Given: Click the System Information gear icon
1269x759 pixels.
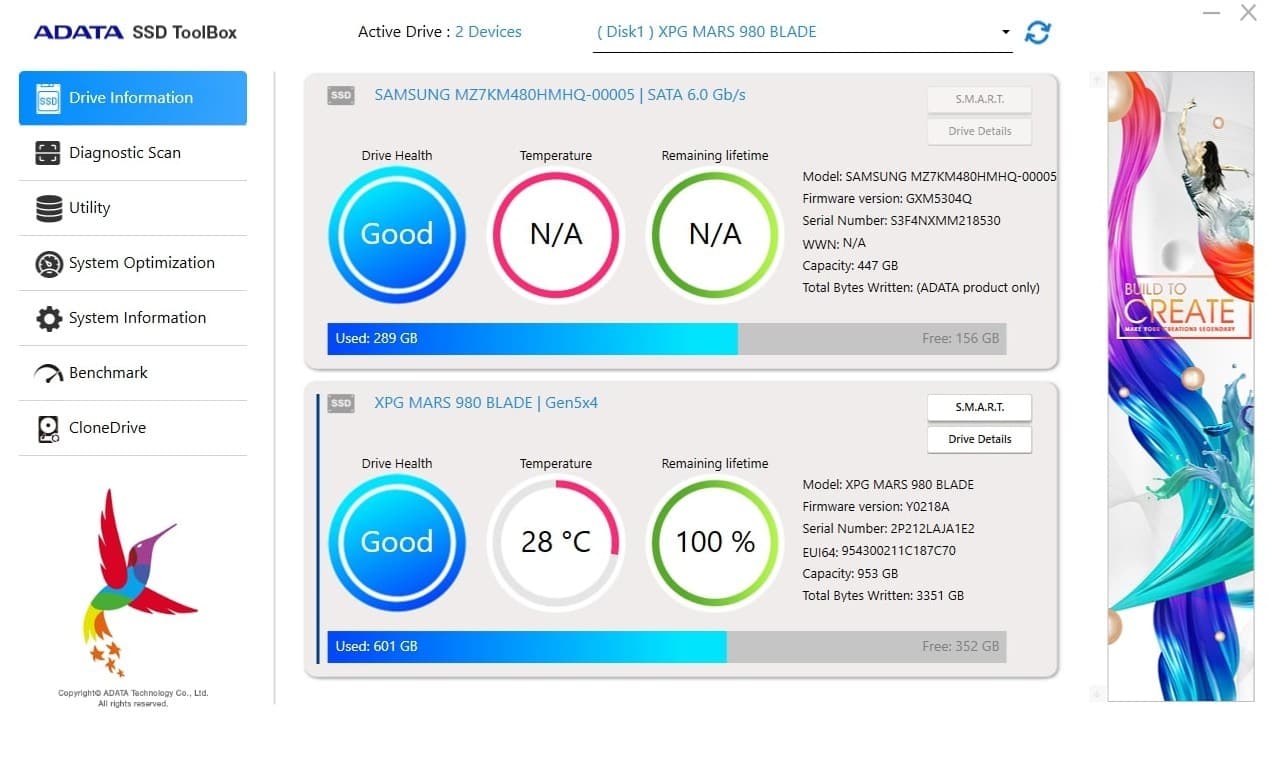Looking at the screenshot, I should click(48, 318).
